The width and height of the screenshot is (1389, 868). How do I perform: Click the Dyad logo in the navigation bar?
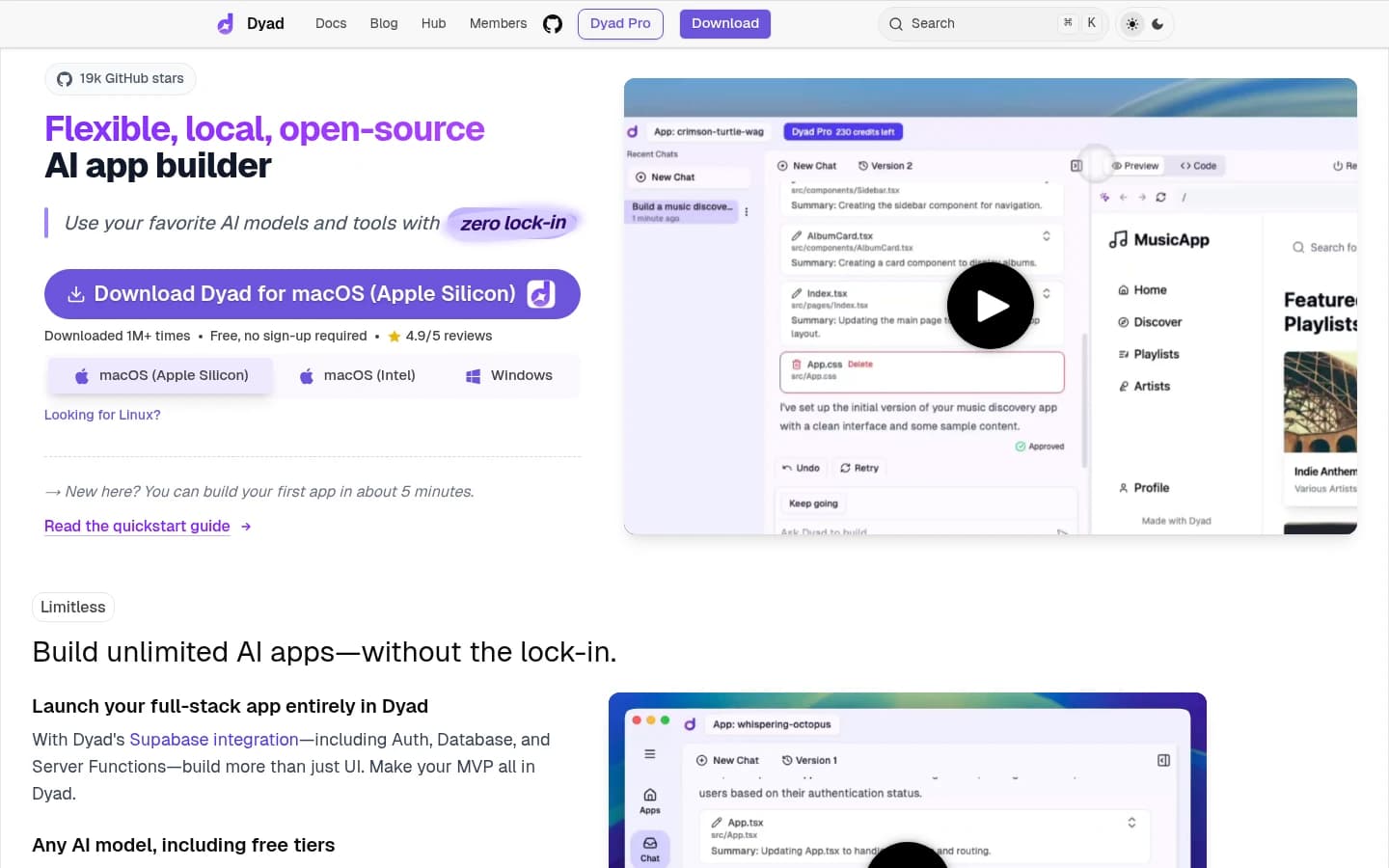point(225,23)
